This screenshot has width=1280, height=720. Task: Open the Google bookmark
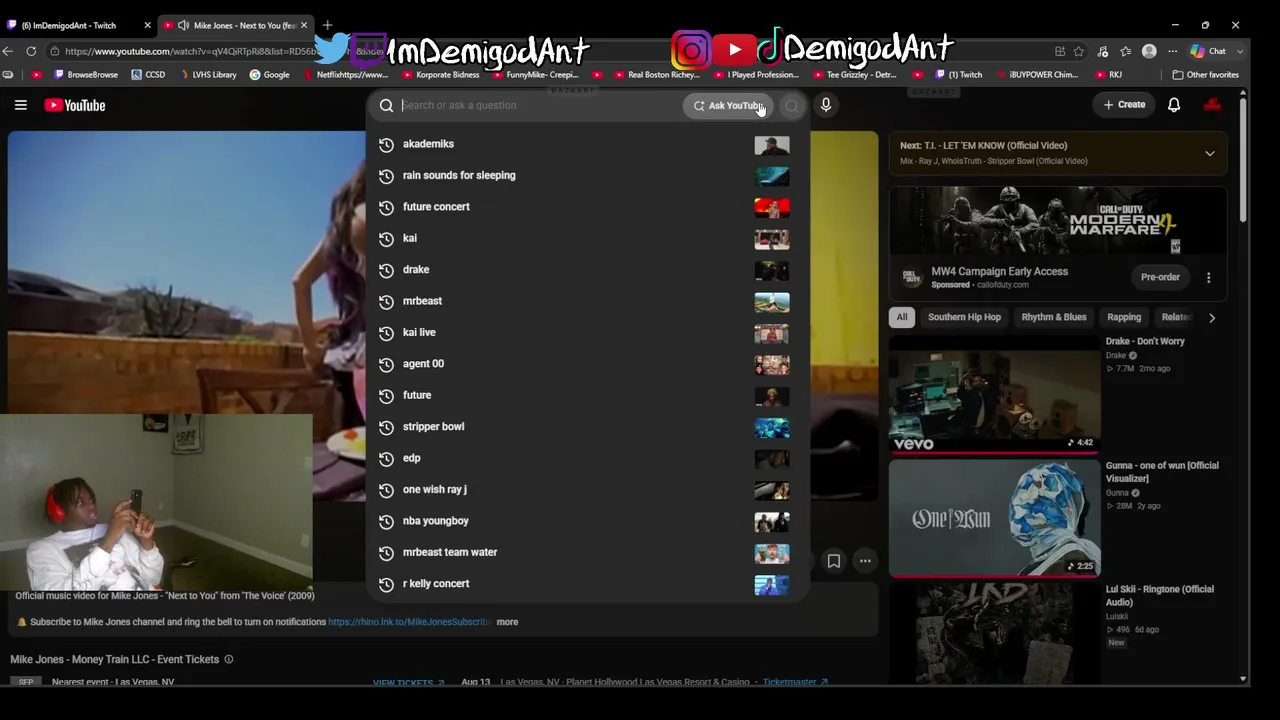pyautogui.click(x=269, y=75)
